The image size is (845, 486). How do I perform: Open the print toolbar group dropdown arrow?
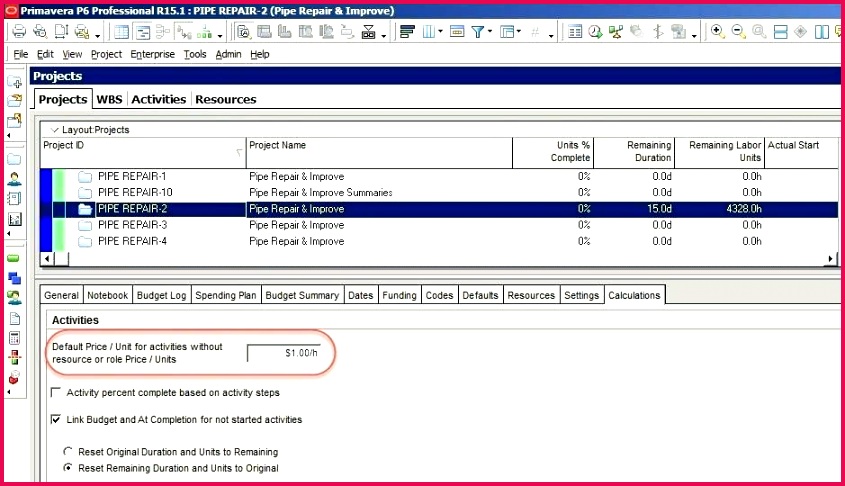pos(98,36)
